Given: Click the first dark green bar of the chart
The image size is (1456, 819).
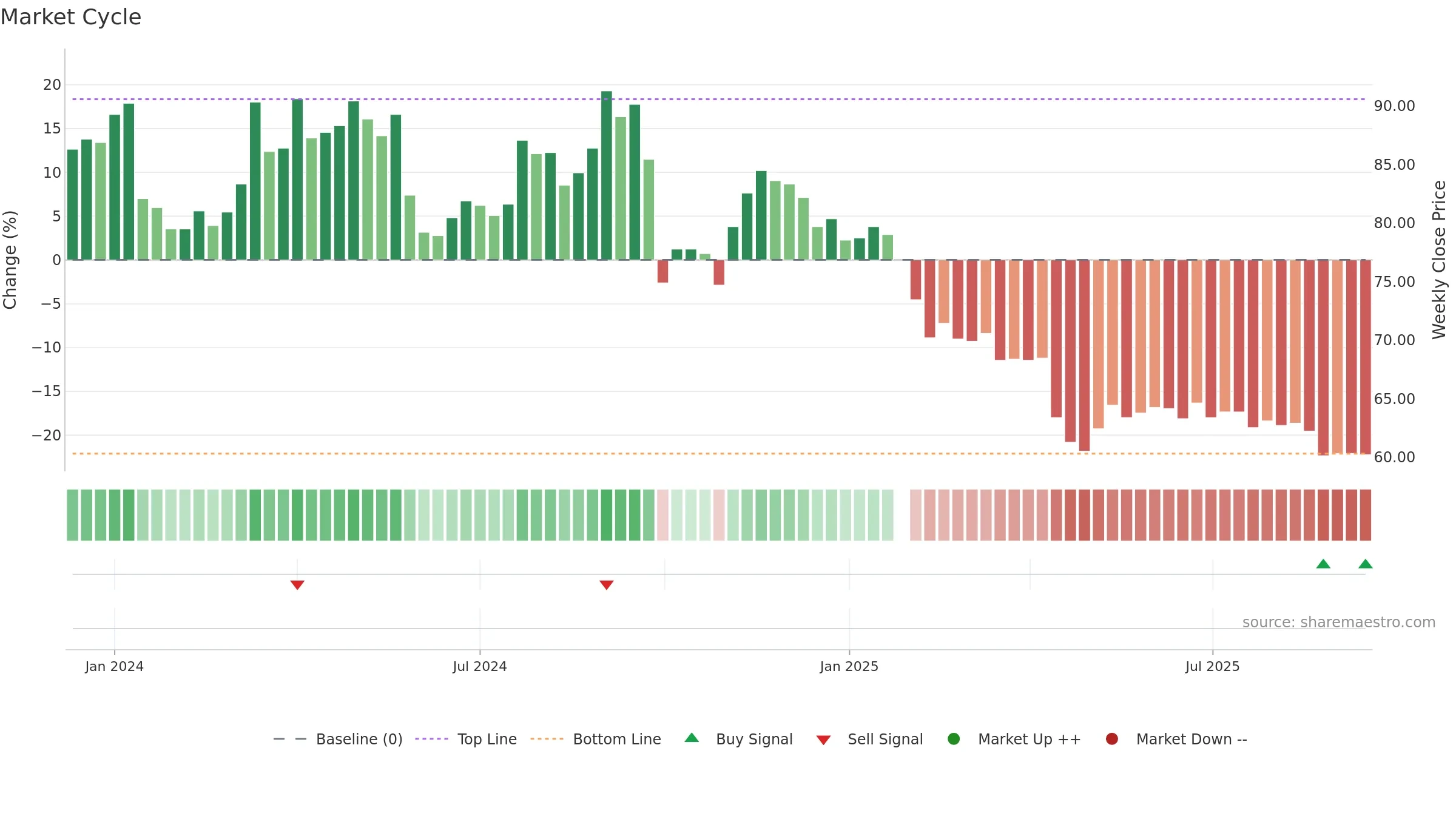Looking at the screenshot, I should click(72, 204).
